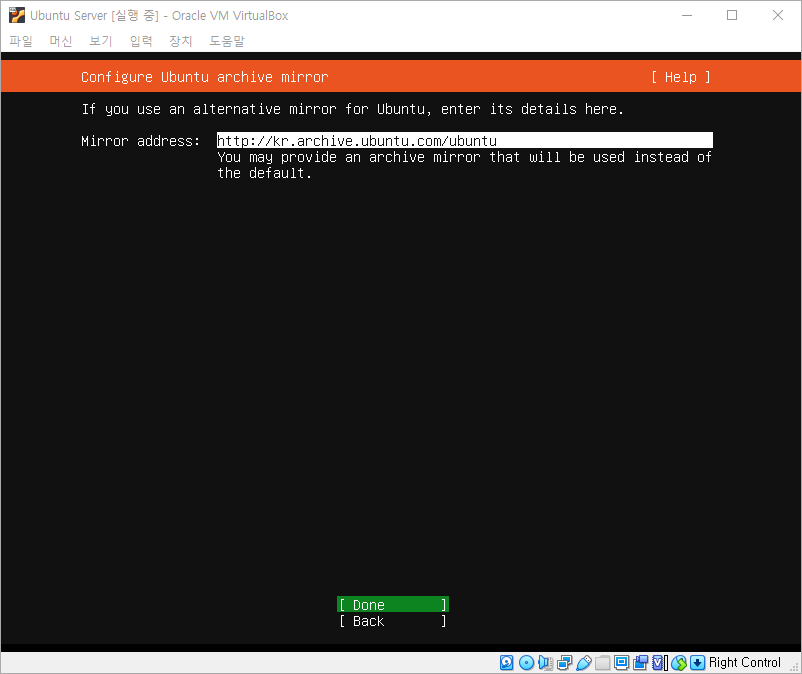This screenshot has width=802, height=674.
Task: Open the 머신 menu
Action: pyautogui.click(x=60, y=41)
